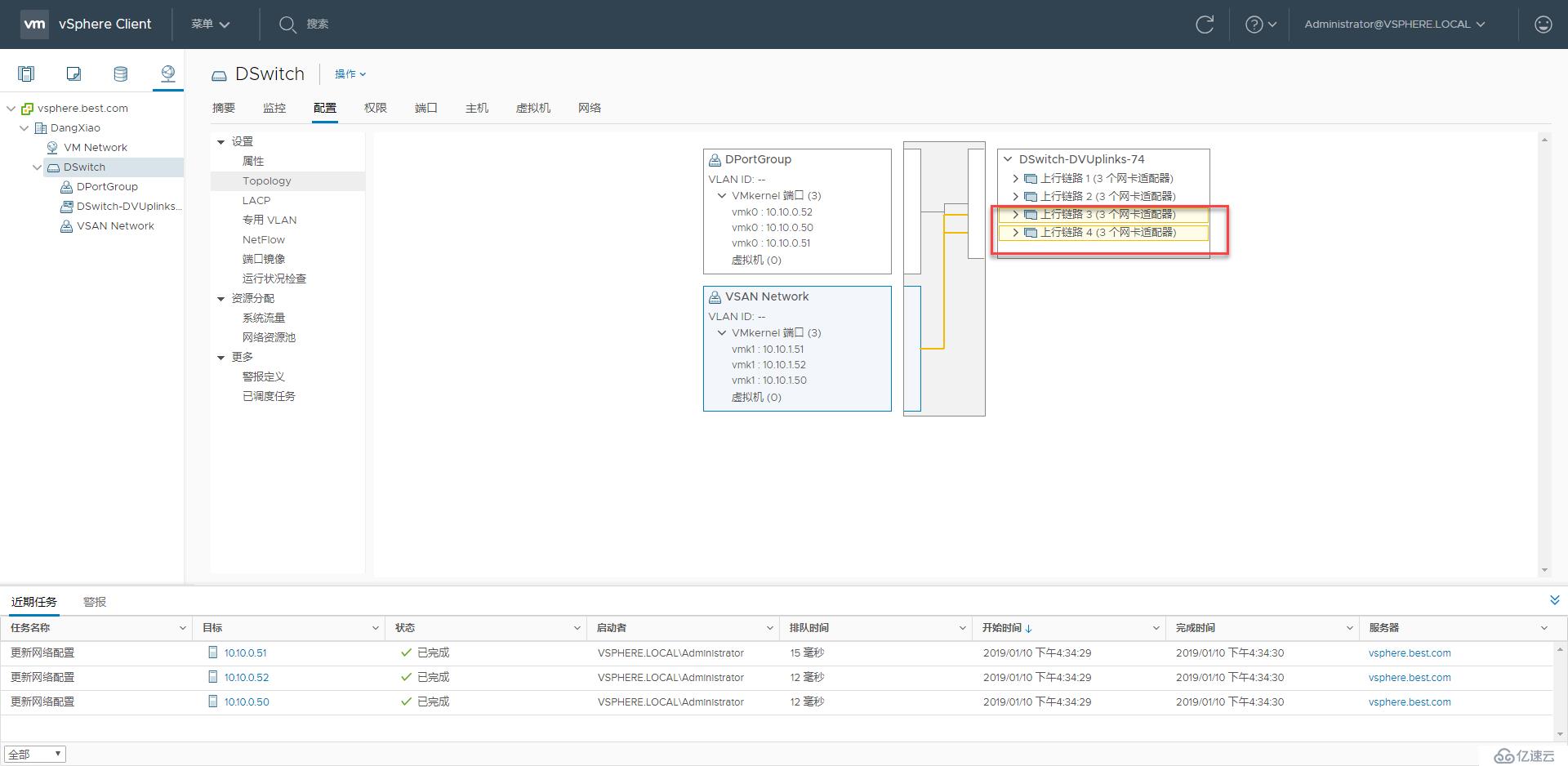1568x766 pixels.
Task: Collapse the DSwitch tree node arrow
Action: point(37,167)
